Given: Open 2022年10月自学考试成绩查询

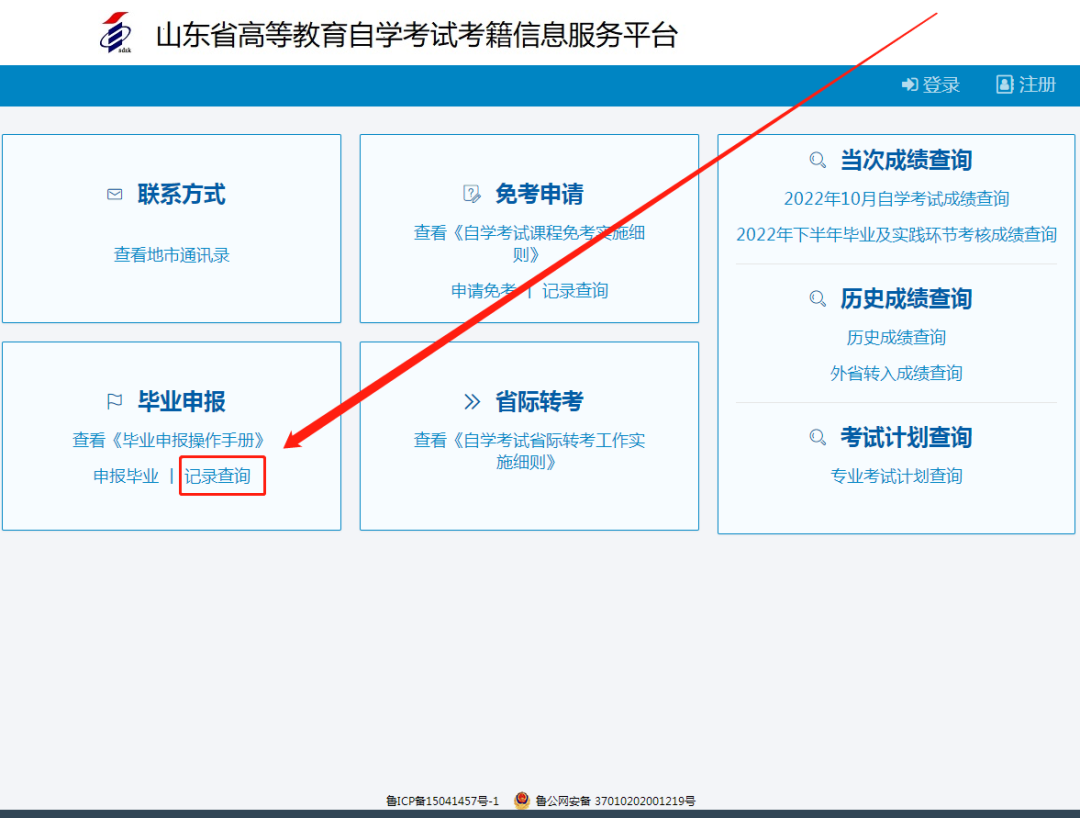Looking at the screenshot, I should tap(895, 199).
